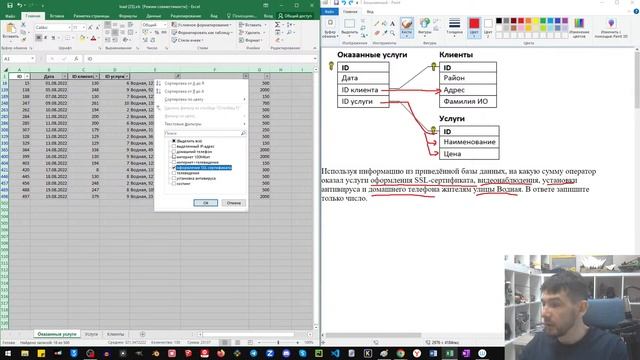
Task: Tick the 'телевидение' filter checkbox
Action: (174, 173)
